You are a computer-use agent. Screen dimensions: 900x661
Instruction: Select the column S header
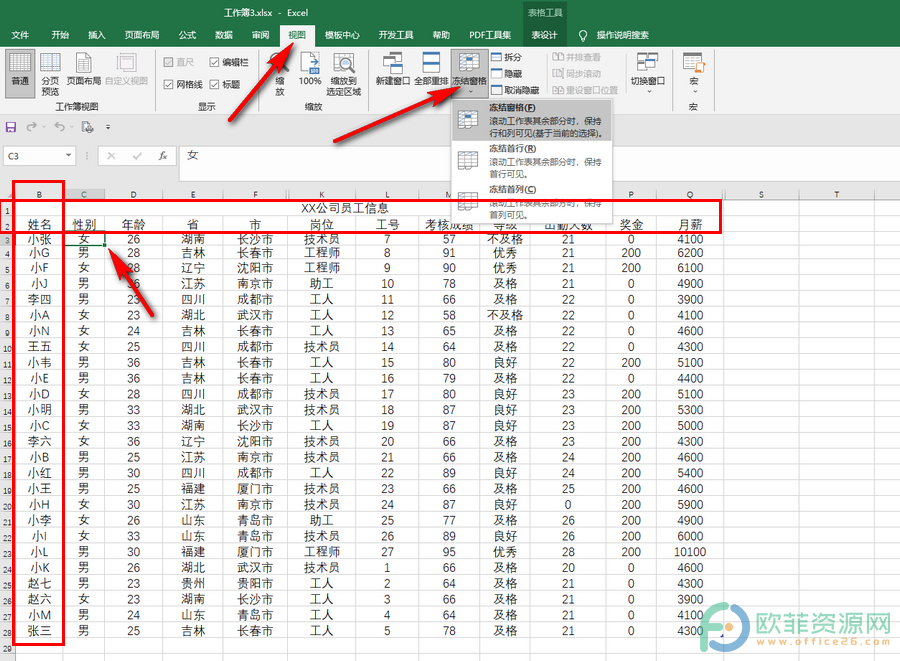pyautogui.click(x=761, y=195)
